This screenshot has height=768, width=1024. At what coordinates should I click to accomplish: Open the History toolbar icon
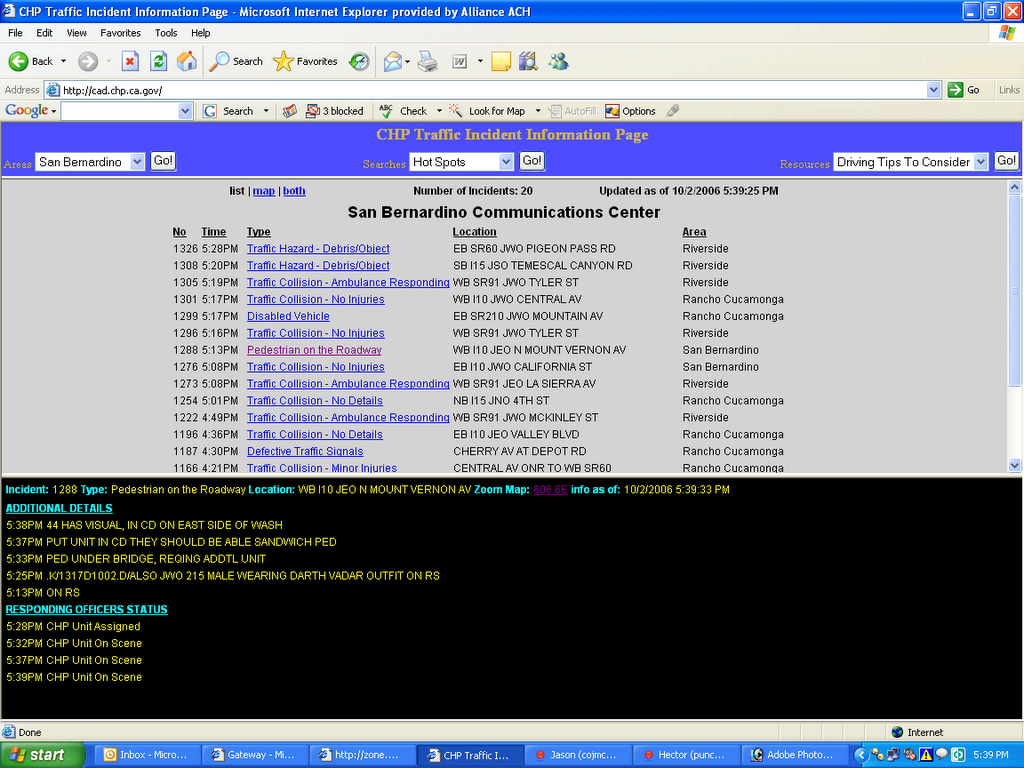pyautogui.click(x=359, y=62)
